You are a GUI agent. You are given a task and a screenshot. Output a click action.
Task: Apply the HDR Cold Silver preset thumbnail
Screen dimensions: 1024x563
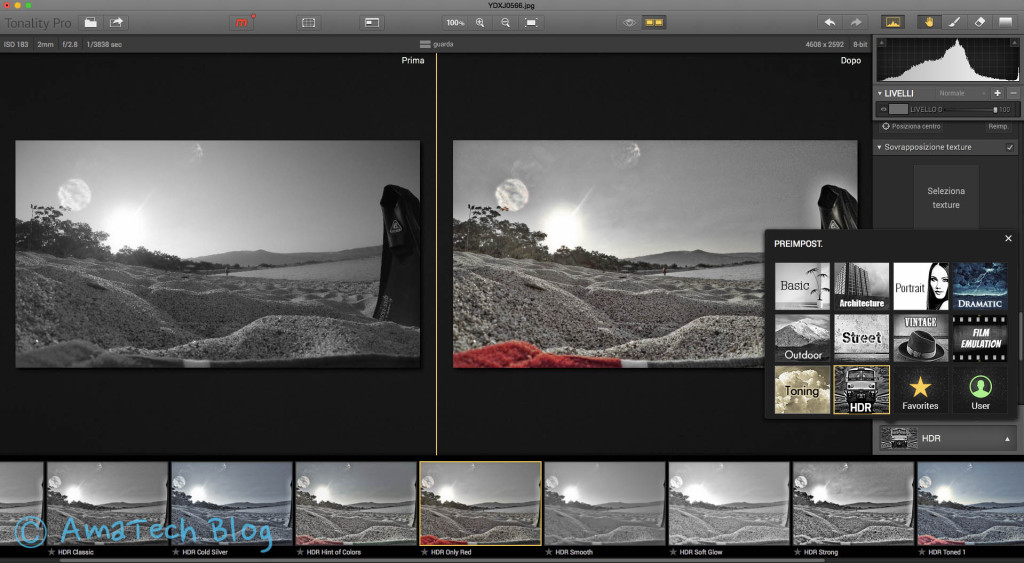231,503
